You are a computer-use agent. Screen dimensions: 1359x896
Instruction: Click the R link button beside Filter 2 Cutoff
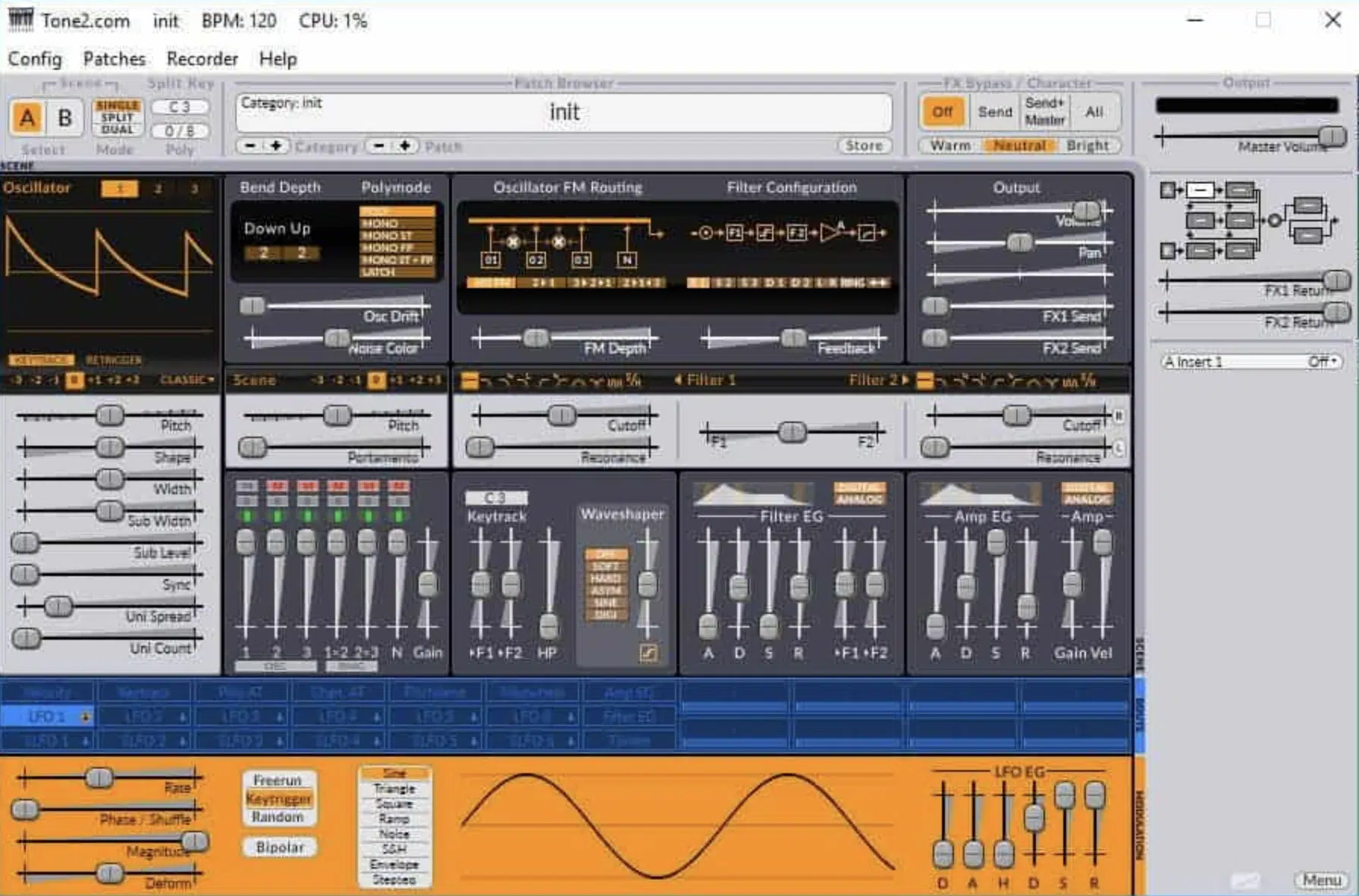tap(1119, 416)
